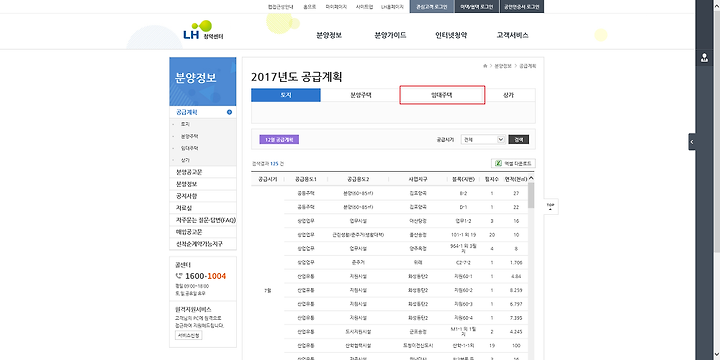This screenshot has width=720, height=360.
Task: Click the table scroll-up arrow
Action: tap(531, 178)
